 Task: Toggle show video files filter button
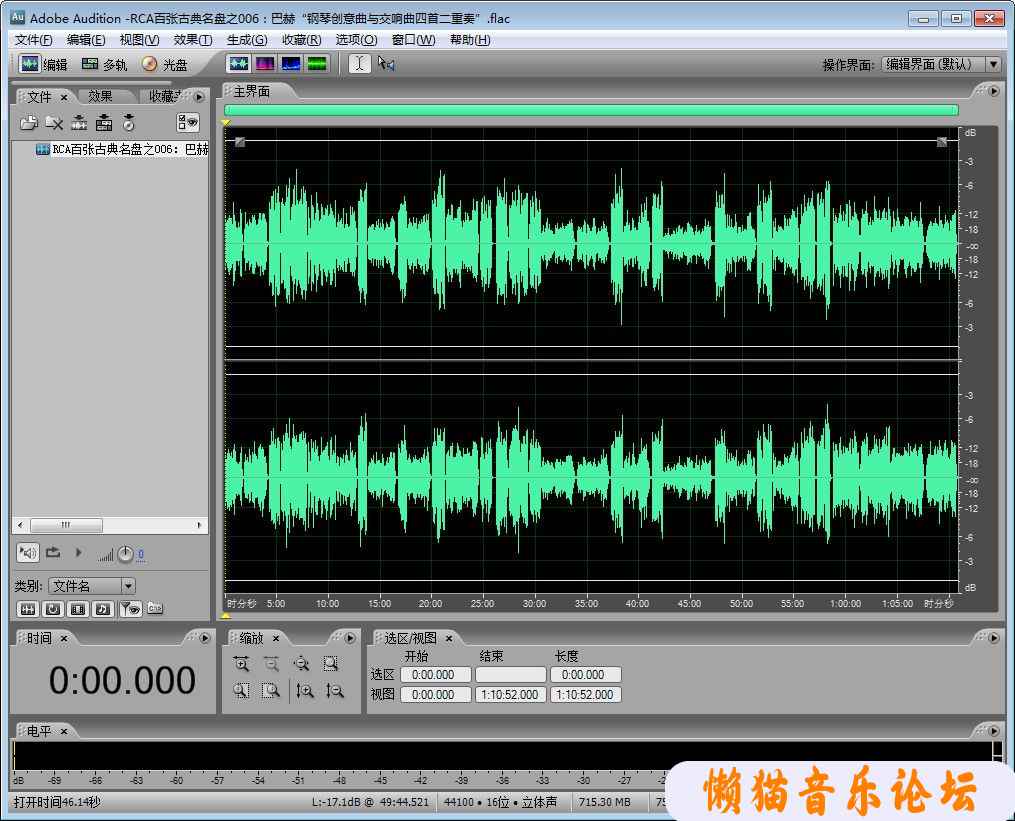click(x=78, y=609)
